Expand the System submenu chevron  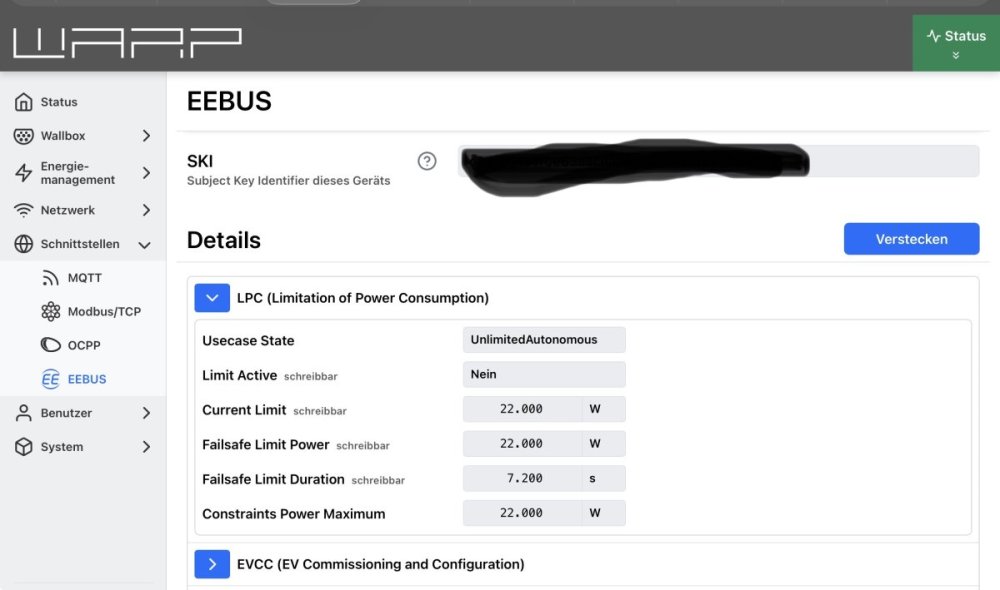pyautogui.click(x=146, y=447)
